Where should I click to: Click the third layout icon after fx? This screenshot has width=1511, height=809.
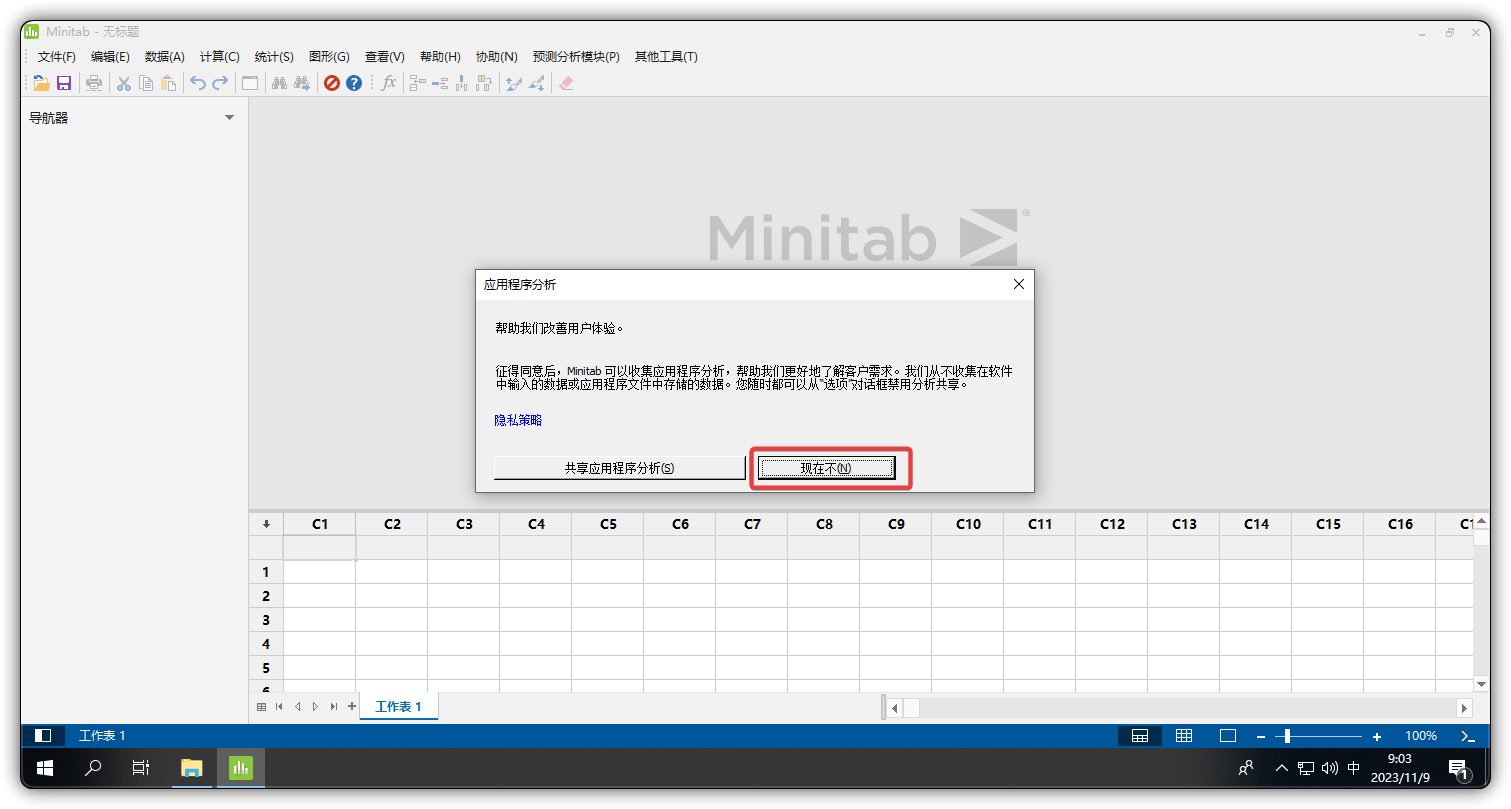462,83
